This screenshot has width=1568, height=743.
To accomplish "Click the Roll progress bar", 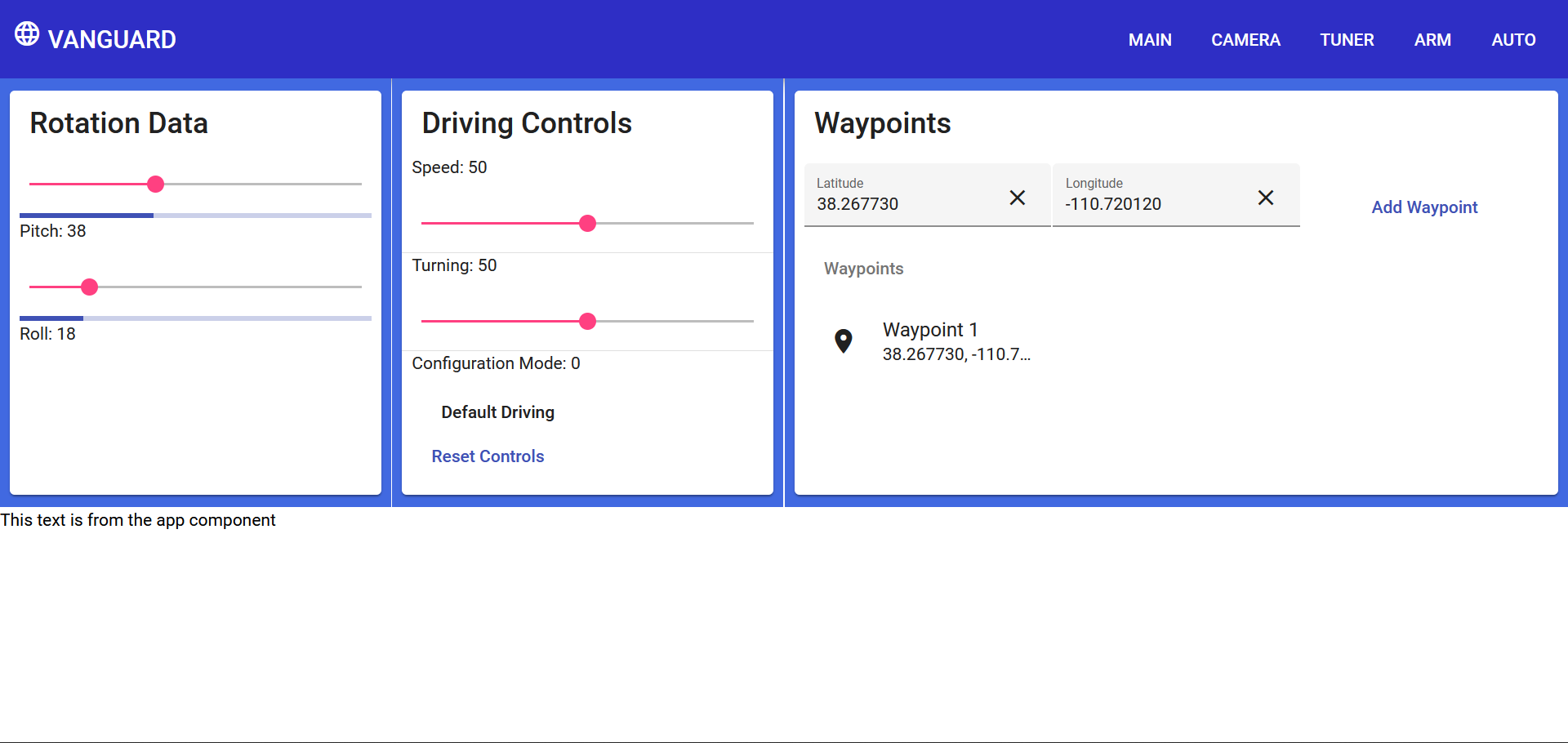I will click(195, 318).
